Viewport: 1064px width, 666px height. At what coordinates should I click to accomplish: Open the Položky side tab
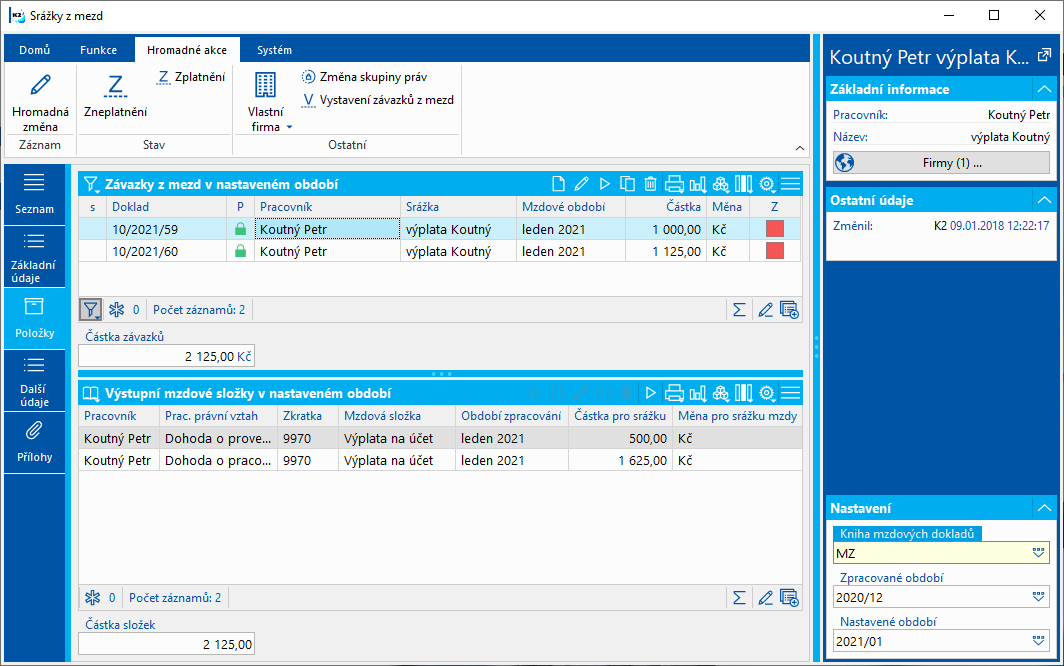coord(35,318)
